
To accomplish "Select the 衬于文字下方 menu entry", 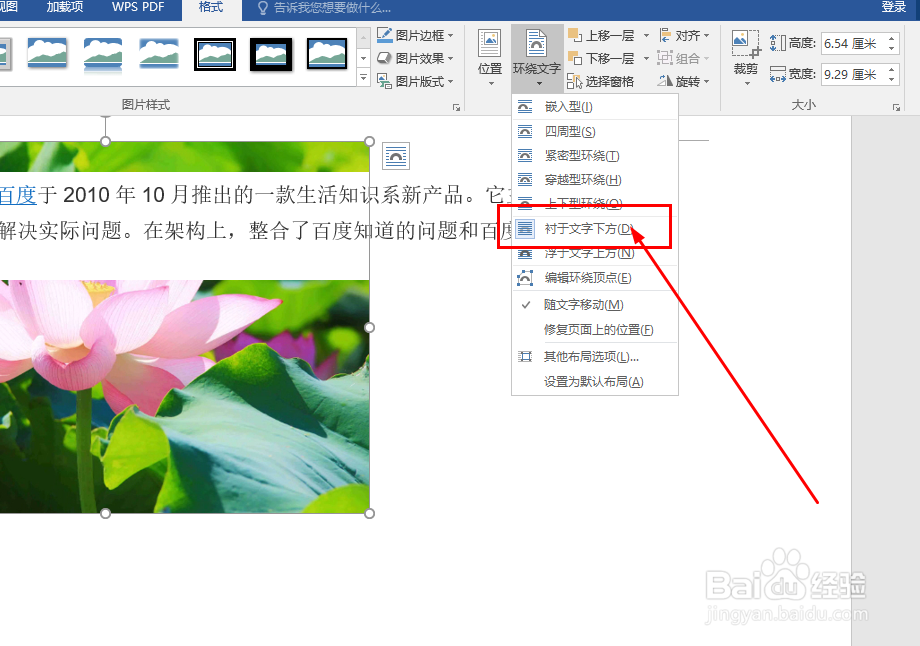I will [x=585, y=228].
